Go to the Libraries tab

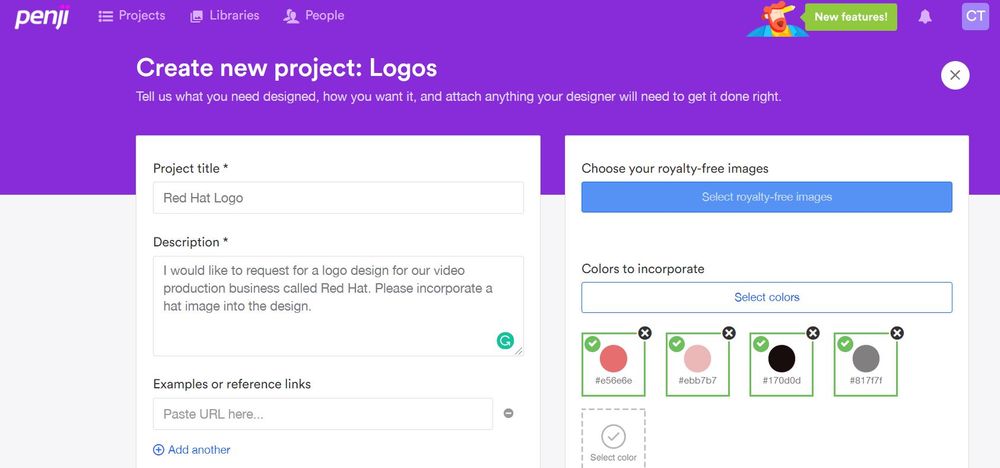tap(224, 16)
